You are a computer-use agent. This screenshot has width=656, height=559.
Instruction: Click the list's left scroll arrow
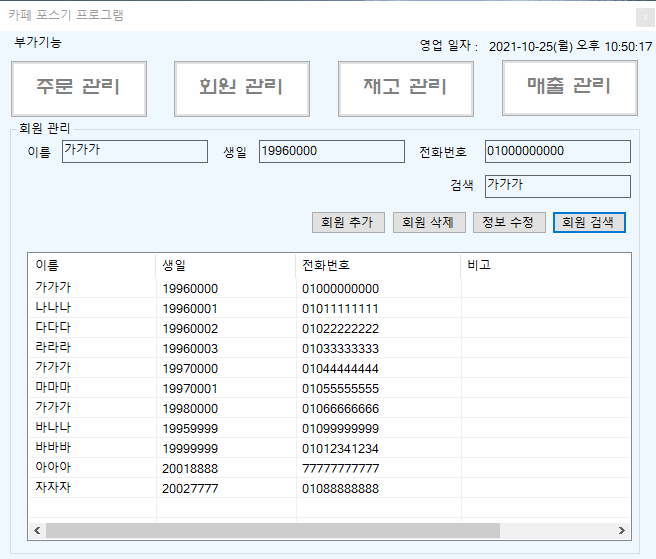[37, 531]
